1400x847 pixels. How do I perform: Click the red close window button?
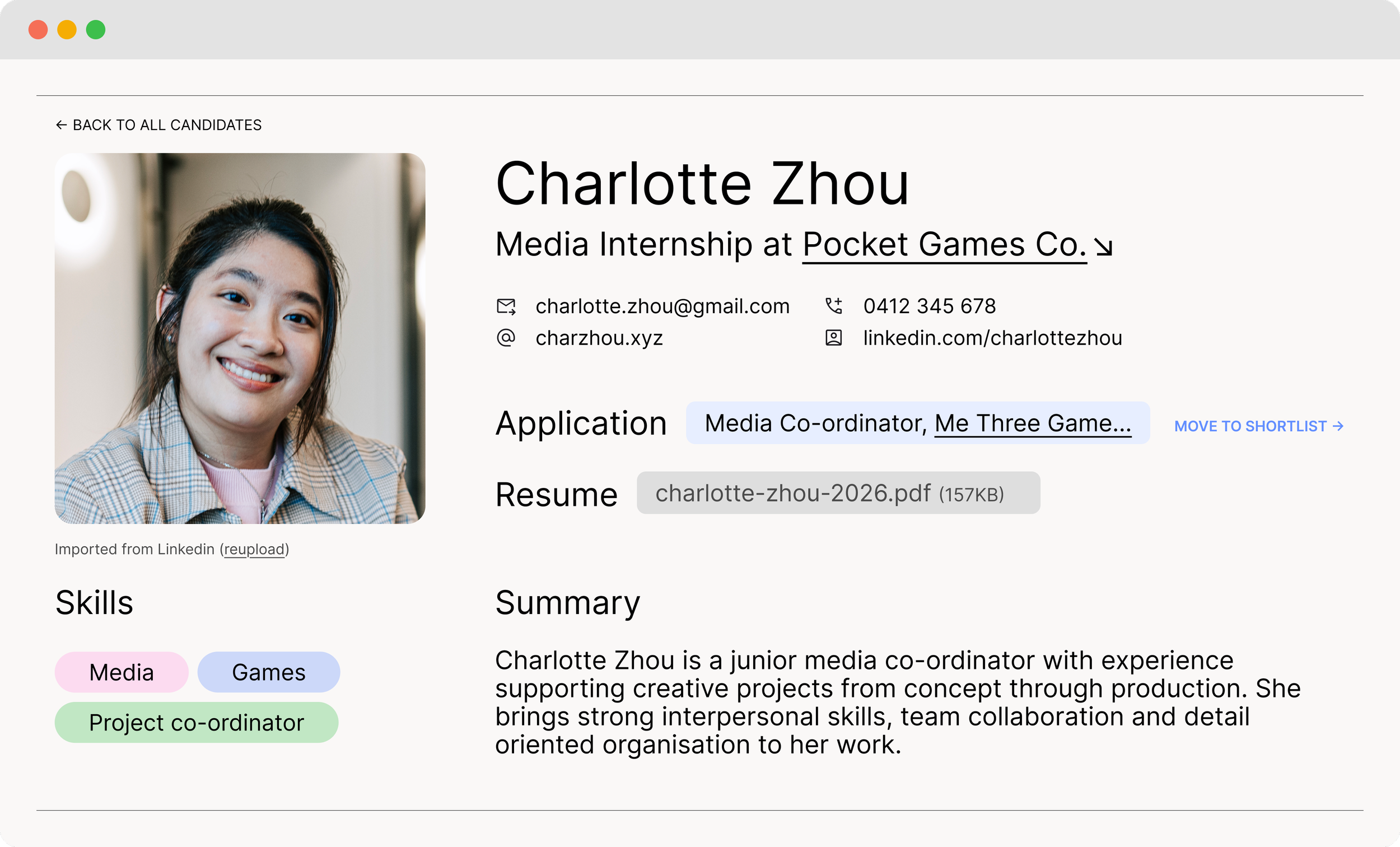[38, 30]
